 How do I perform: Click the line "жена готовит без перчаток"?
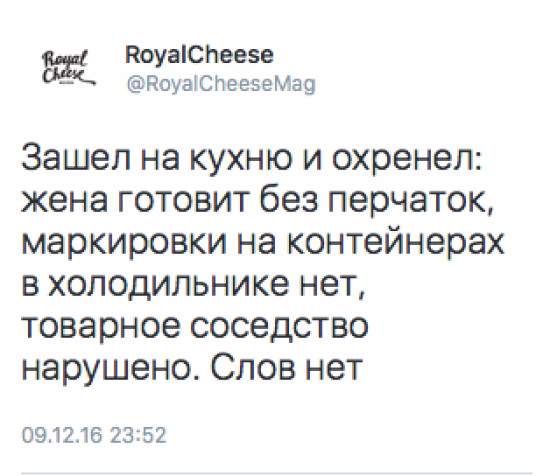coord(257,201)
